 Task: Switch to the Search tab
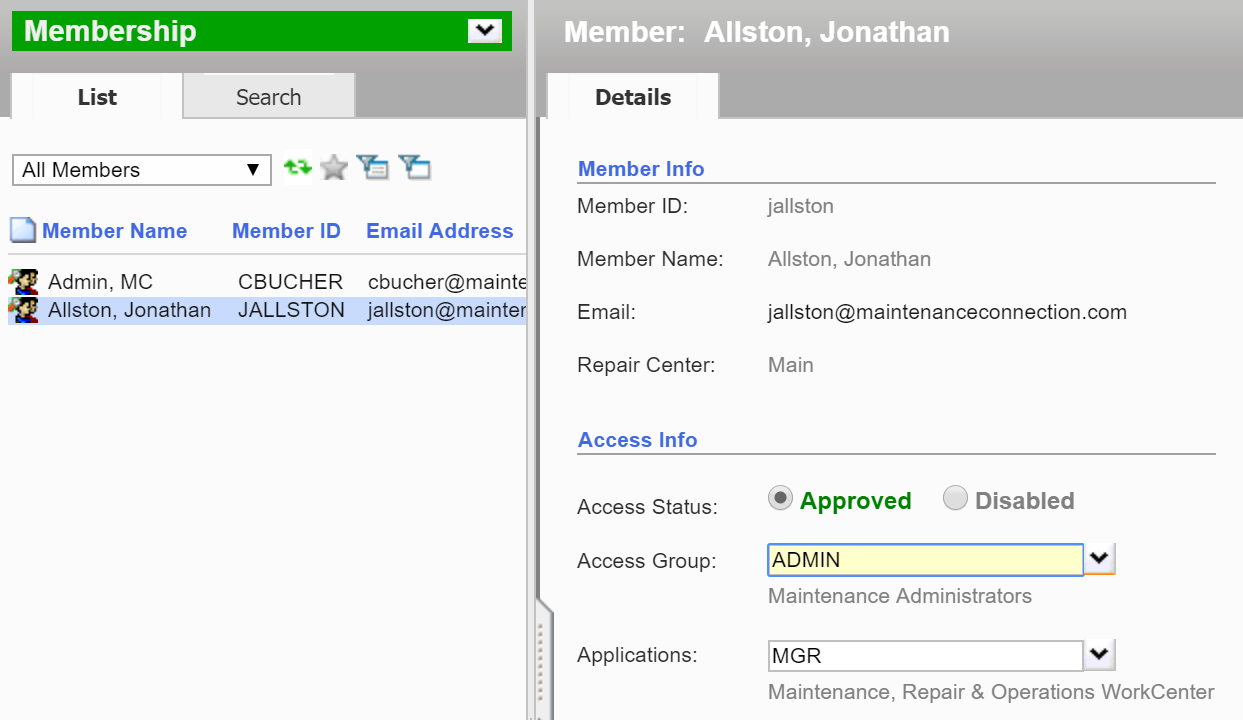tap(268, 97)
